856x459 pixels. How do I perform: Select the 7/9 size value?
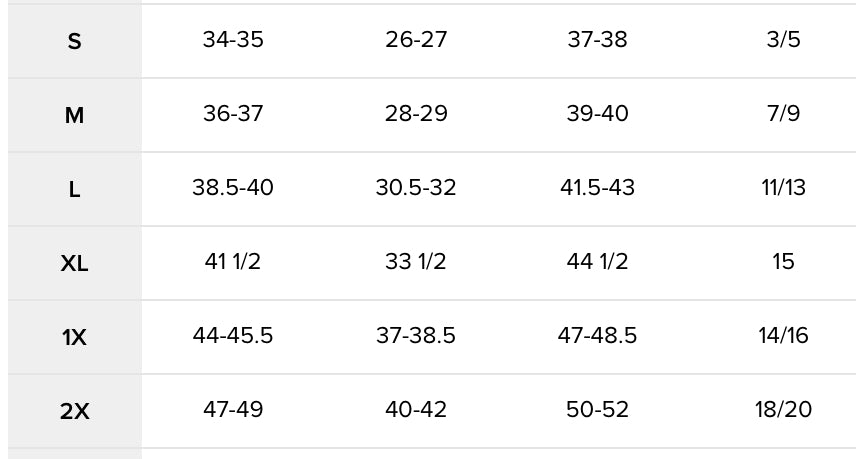783,114
